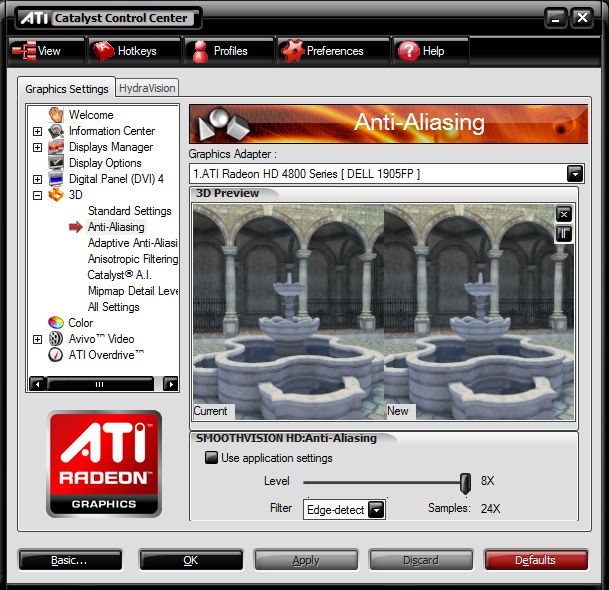The width and height of the screenshot is (609, 590).
Task: Click the New preview image
Action: [x=479, y=312]
